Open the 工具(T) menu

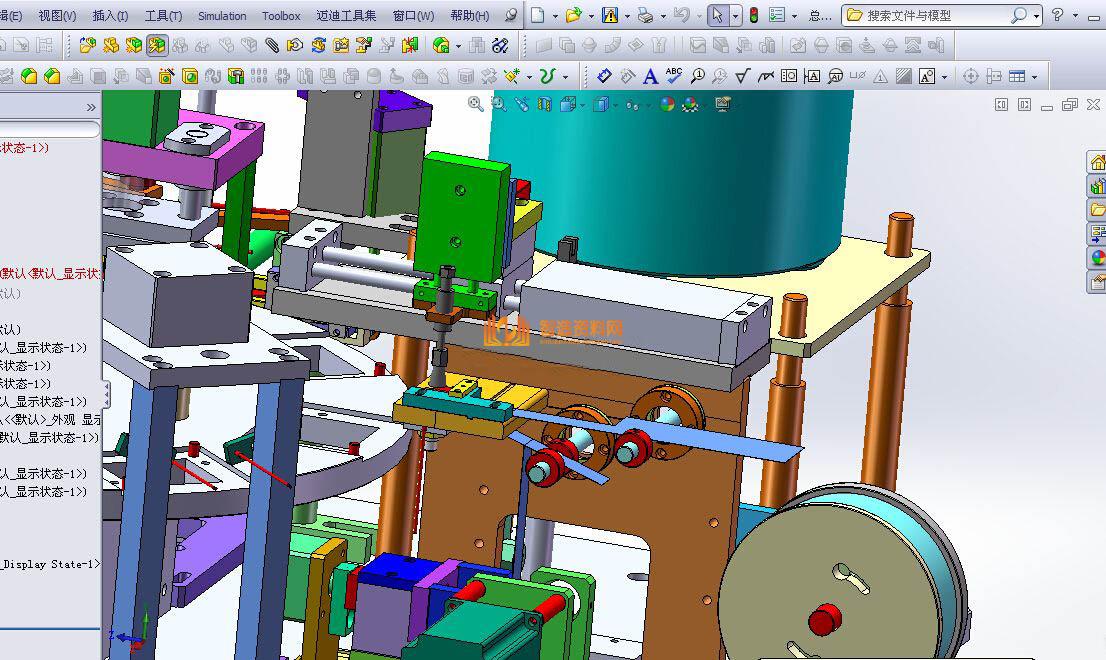[x=163, y=16]
